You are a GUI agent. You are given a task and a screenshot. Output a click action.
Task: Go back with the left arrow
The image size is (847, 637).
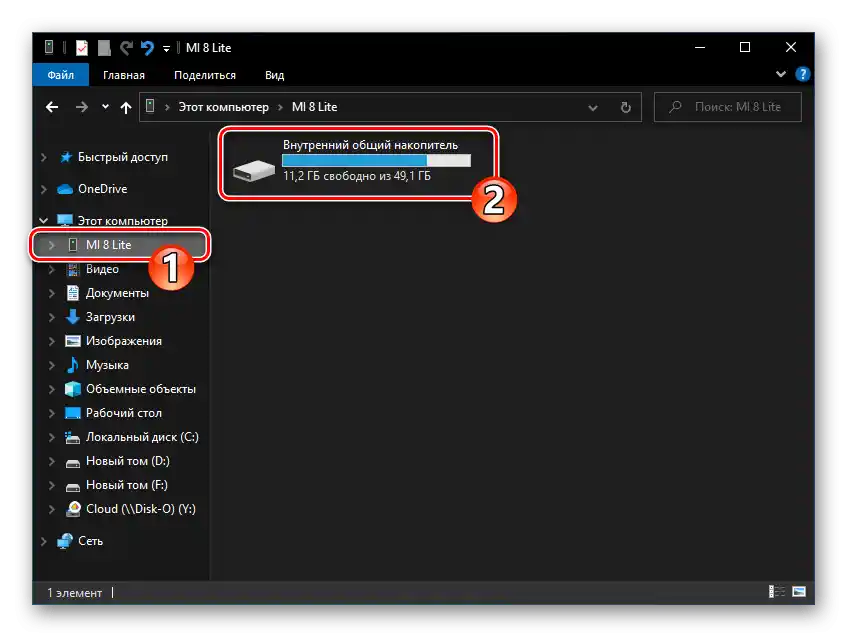point(52,107)
